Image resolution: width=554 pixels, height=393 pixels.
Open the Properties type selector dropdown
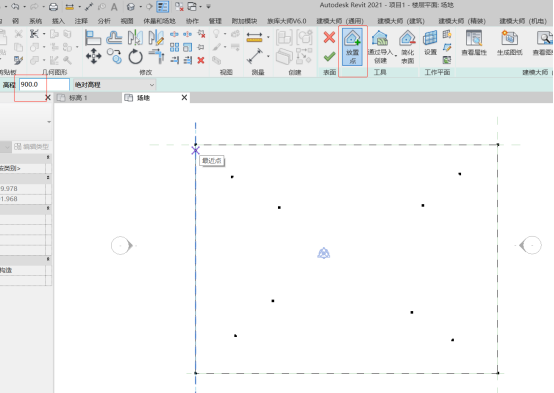49,122
